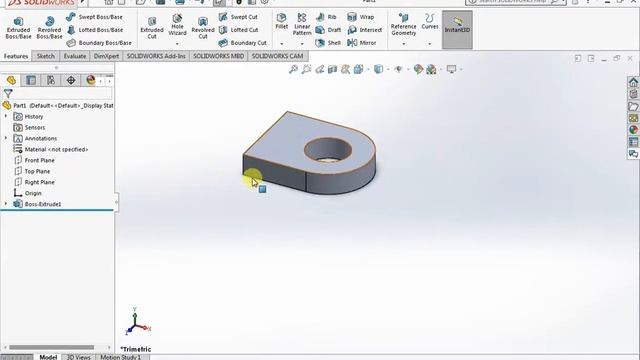The width and height of the screenshot is (640, 360).
Task: Open the SOLIDWORKS CAM tab
Action: 277,56
